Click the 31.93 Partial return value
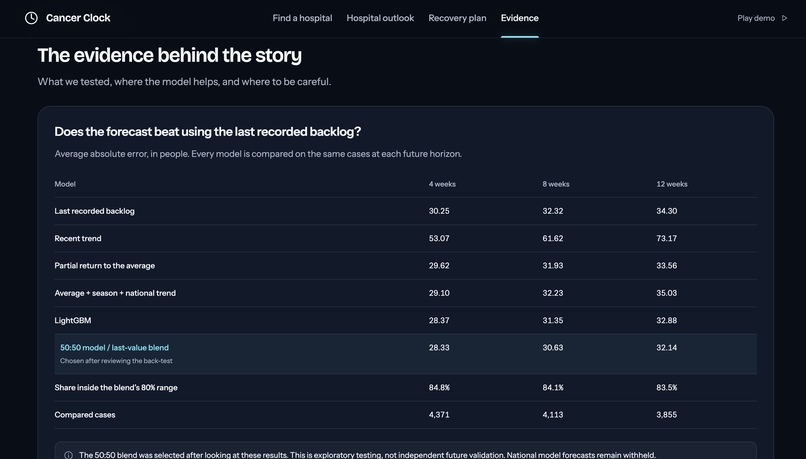Screen dimensions: 806x459 click(553, 266)
